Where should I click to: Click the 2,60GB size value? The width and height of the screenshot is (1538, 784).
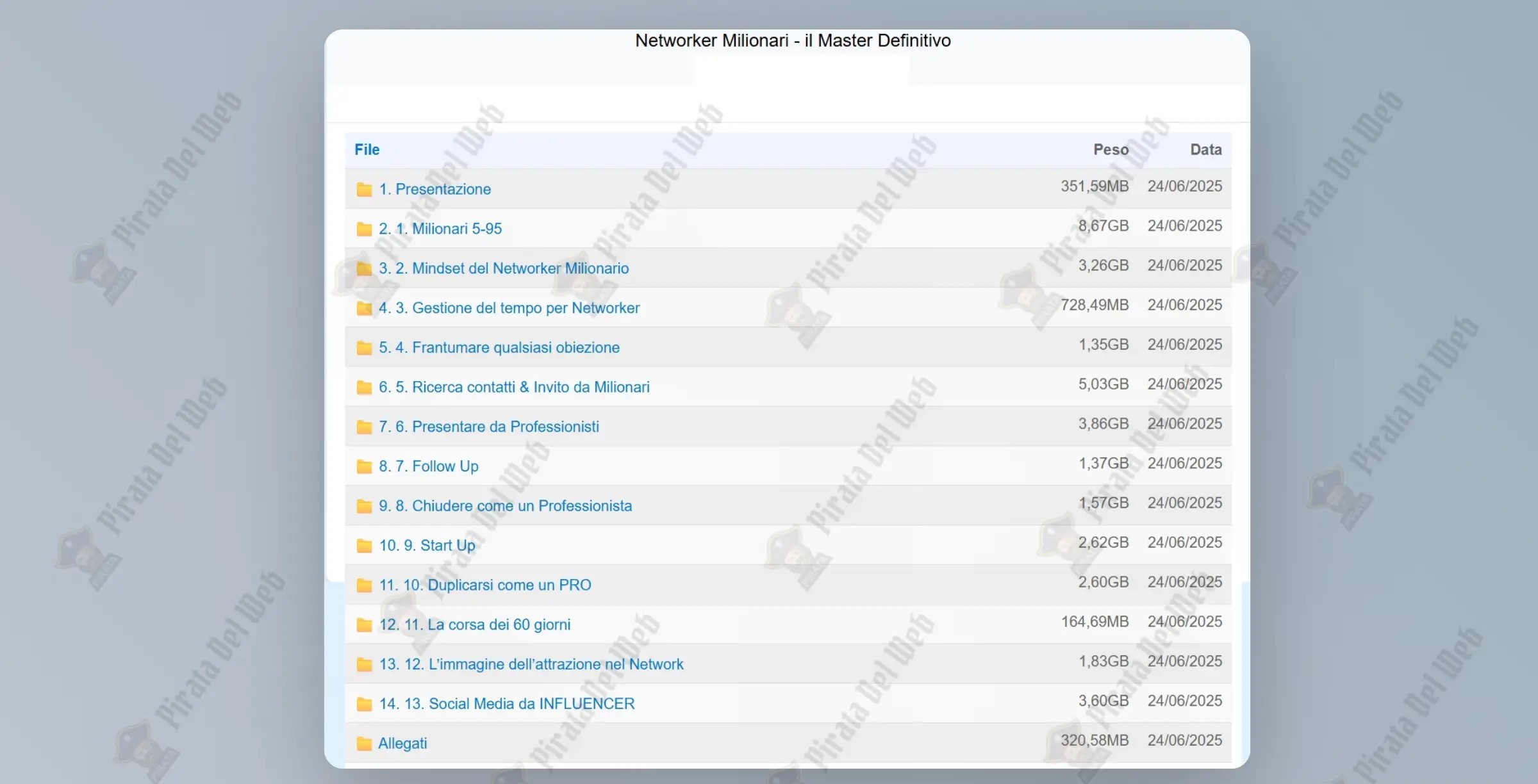(x=1104, y=582)
